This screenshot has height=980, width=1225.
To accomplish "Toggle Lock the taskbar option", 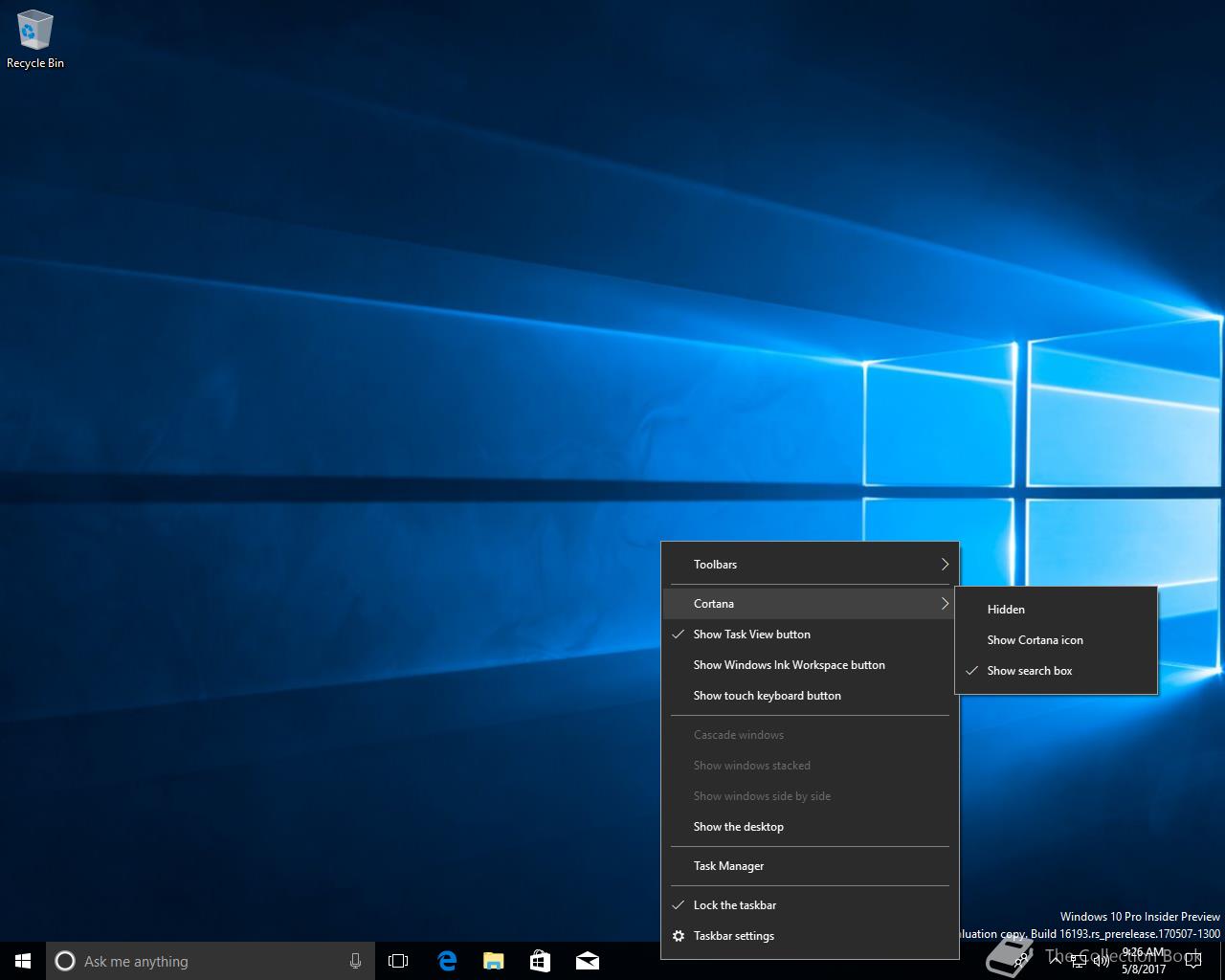I will [x=734, y=905].
